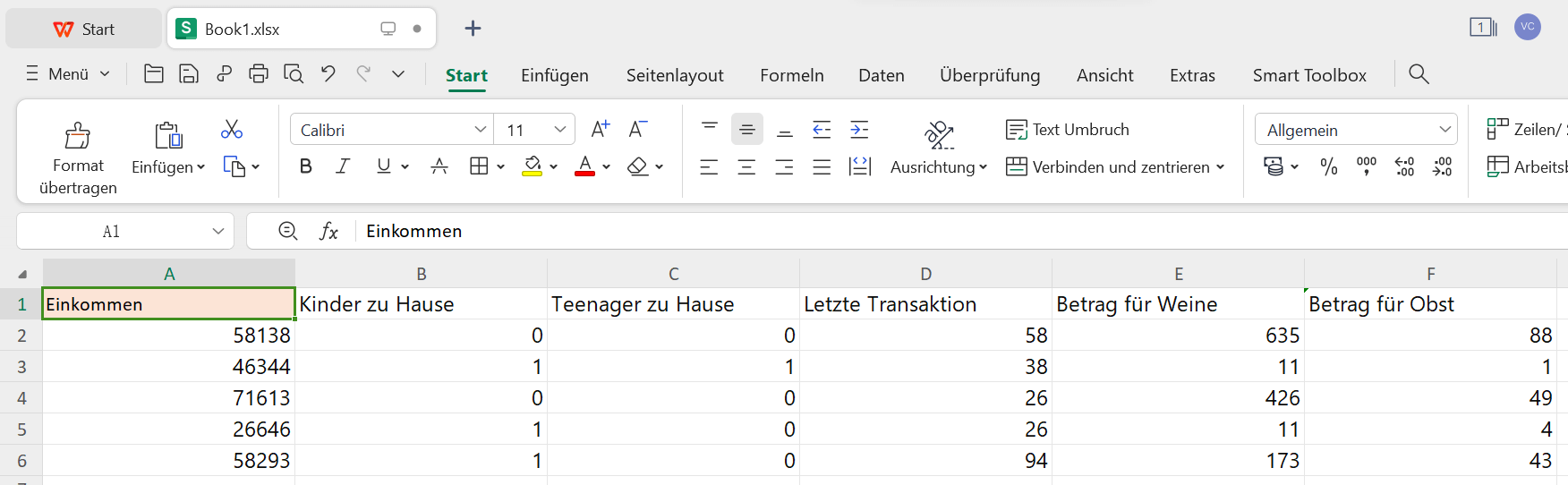Expand the Allgemein number format dropdown

(1444, 130)
